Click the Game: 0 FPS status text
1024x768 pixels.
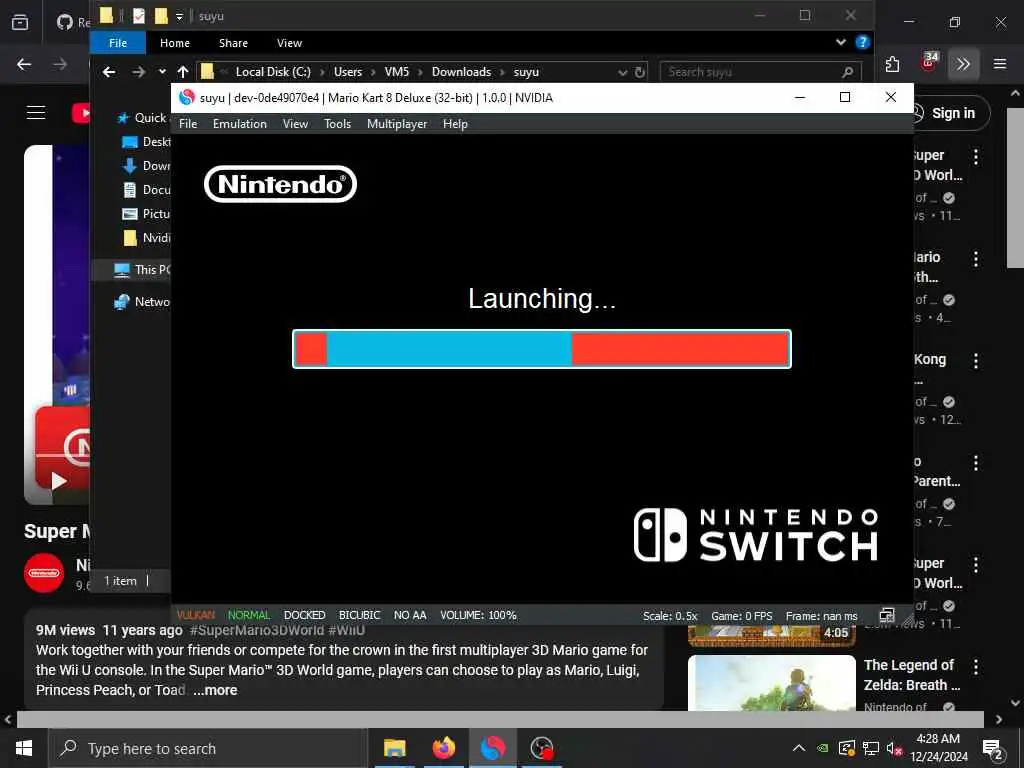(x=742, y=616)
